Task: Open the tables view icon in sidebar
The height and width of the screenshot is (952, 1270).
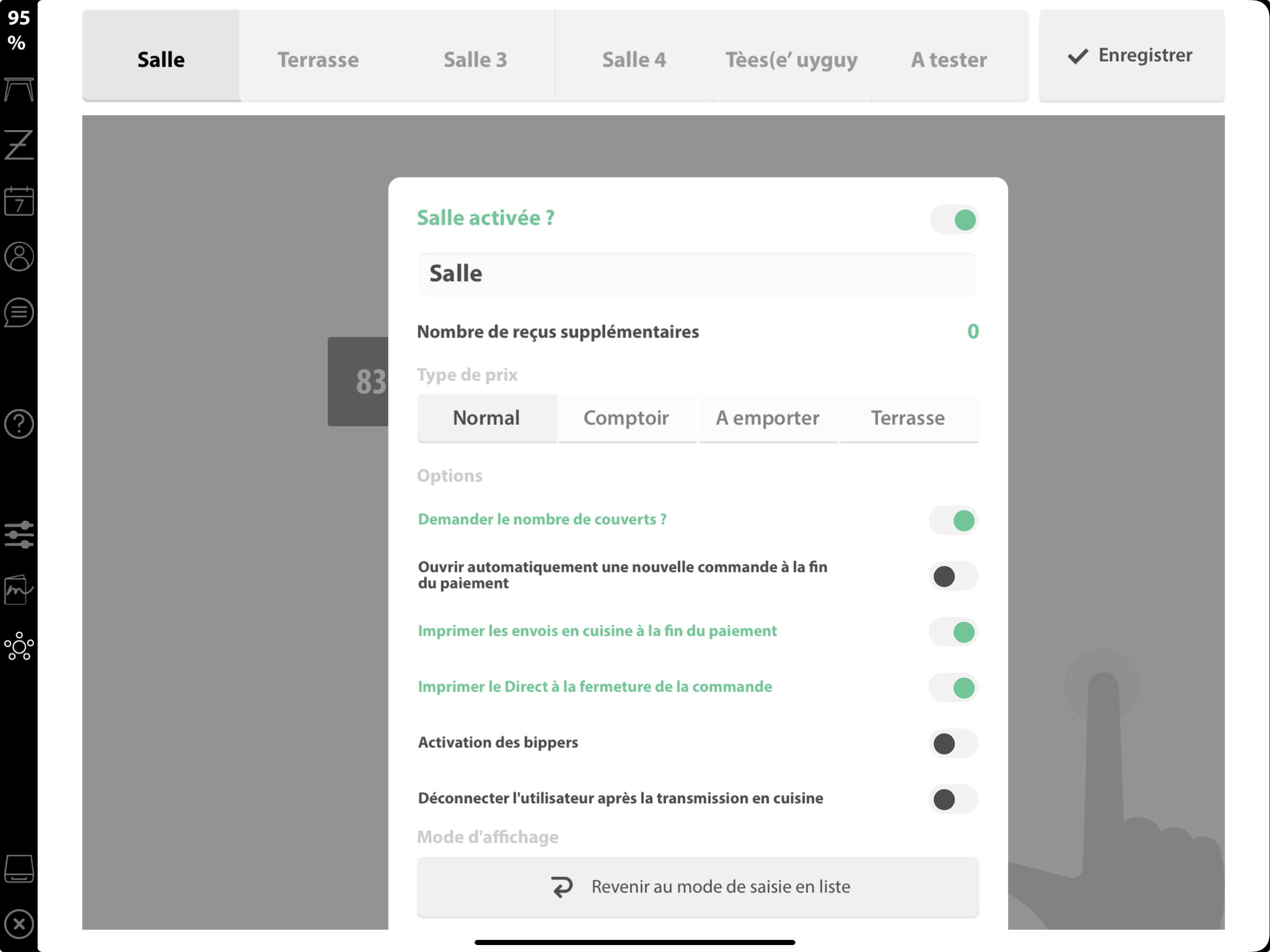Action: point(19,90)
